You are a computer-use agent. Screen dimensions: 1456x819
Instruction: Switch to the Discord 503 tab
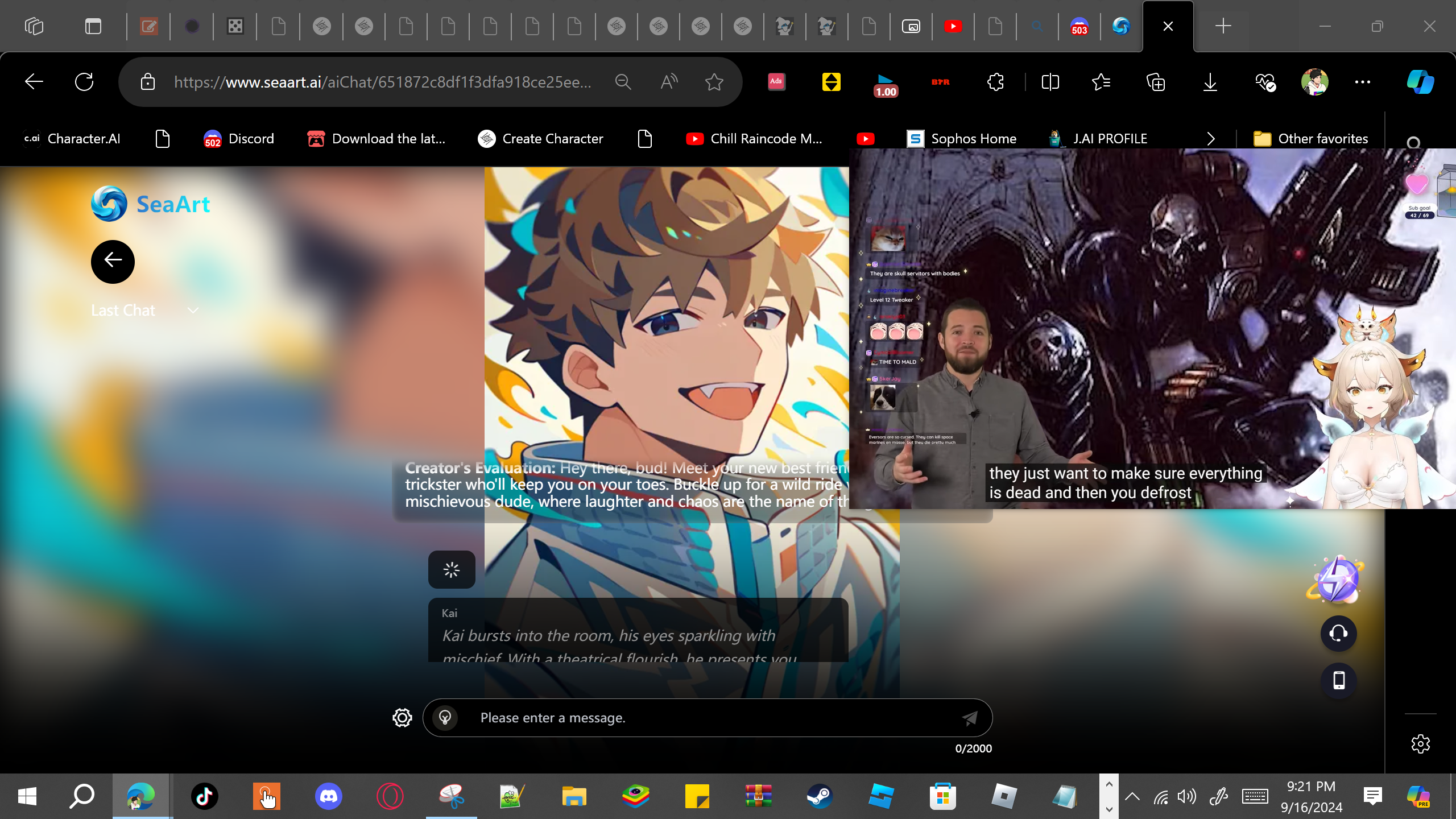tap(1079, 26)
